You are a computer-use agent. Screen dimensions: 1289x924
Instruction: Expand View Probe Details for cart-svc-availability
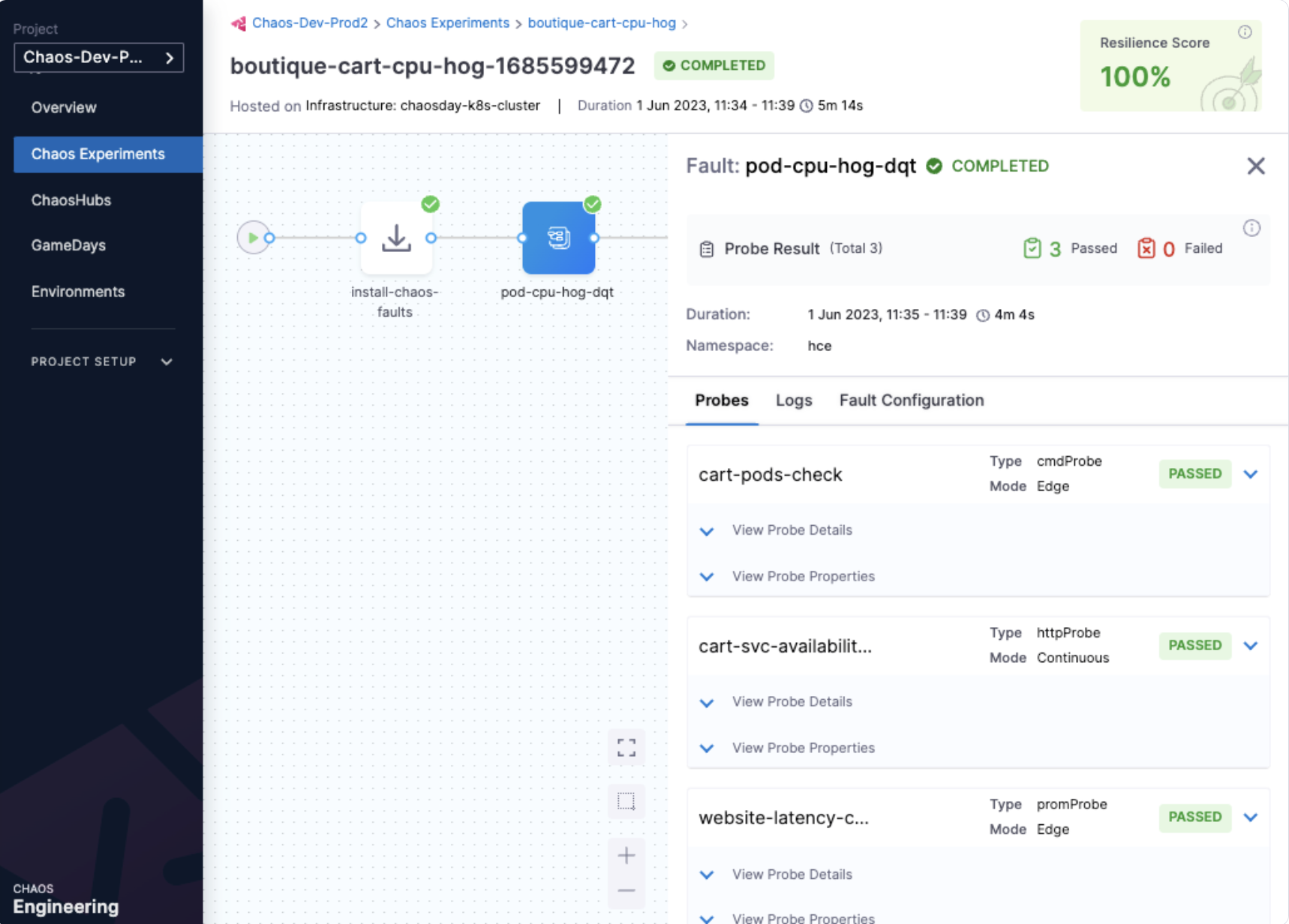pos(792,702)
